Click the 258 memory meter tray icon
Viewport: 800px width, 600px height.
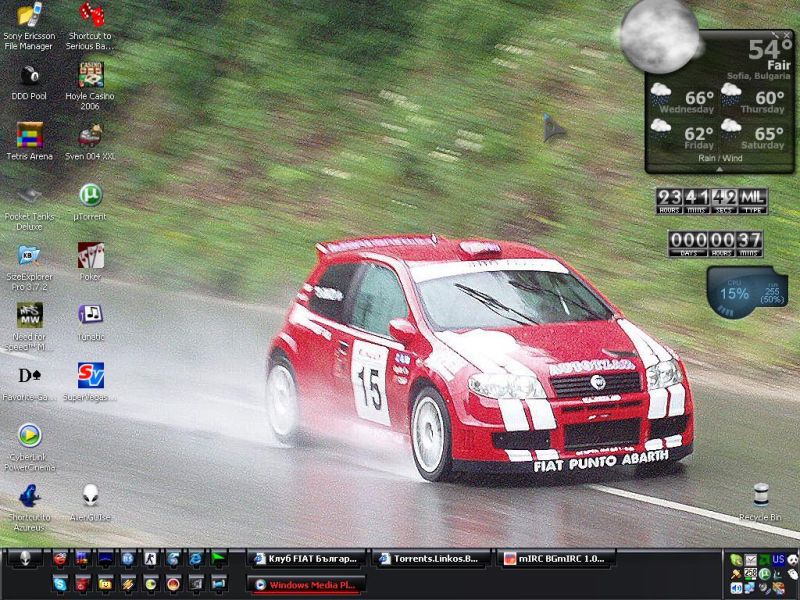pos(751,573)
